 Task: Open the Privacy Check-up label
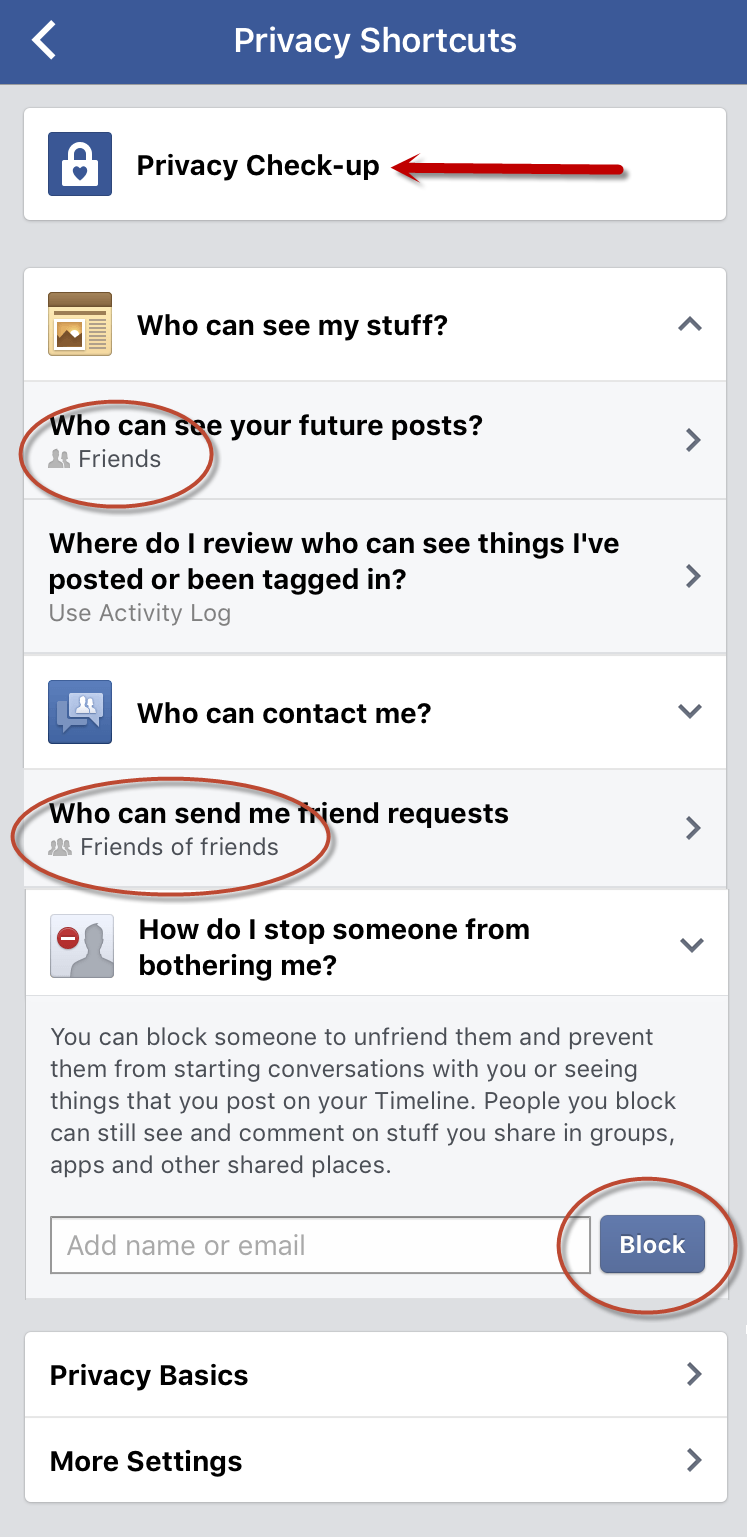[x=258, y=165]
